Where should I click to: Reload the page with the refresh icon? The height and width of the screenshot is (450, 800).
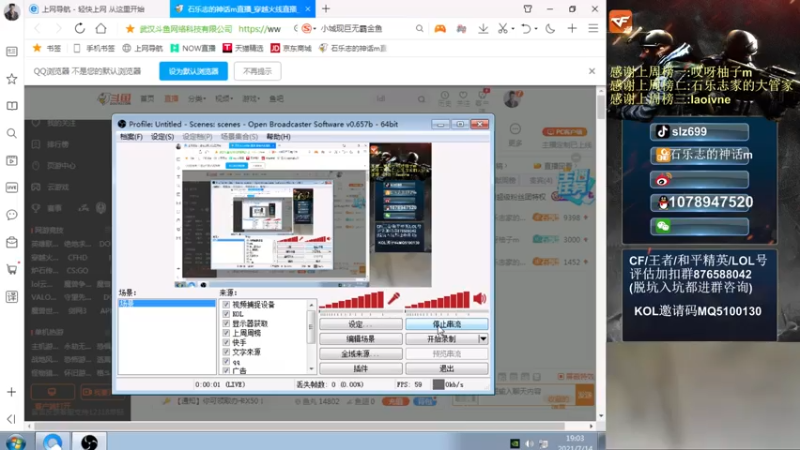80,29
